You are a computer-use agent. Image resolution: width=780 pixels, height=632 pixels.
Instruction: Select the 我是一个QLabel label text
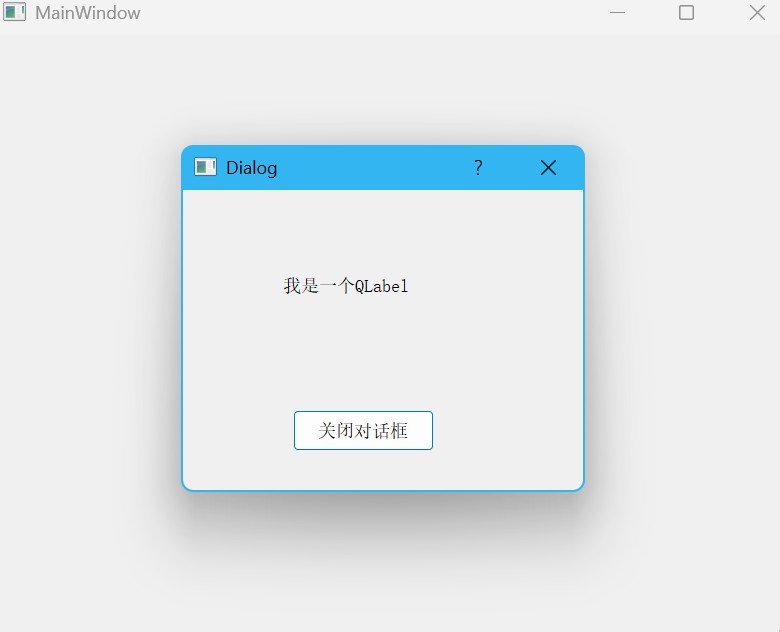pyautogui.click(x=346, y=286)
